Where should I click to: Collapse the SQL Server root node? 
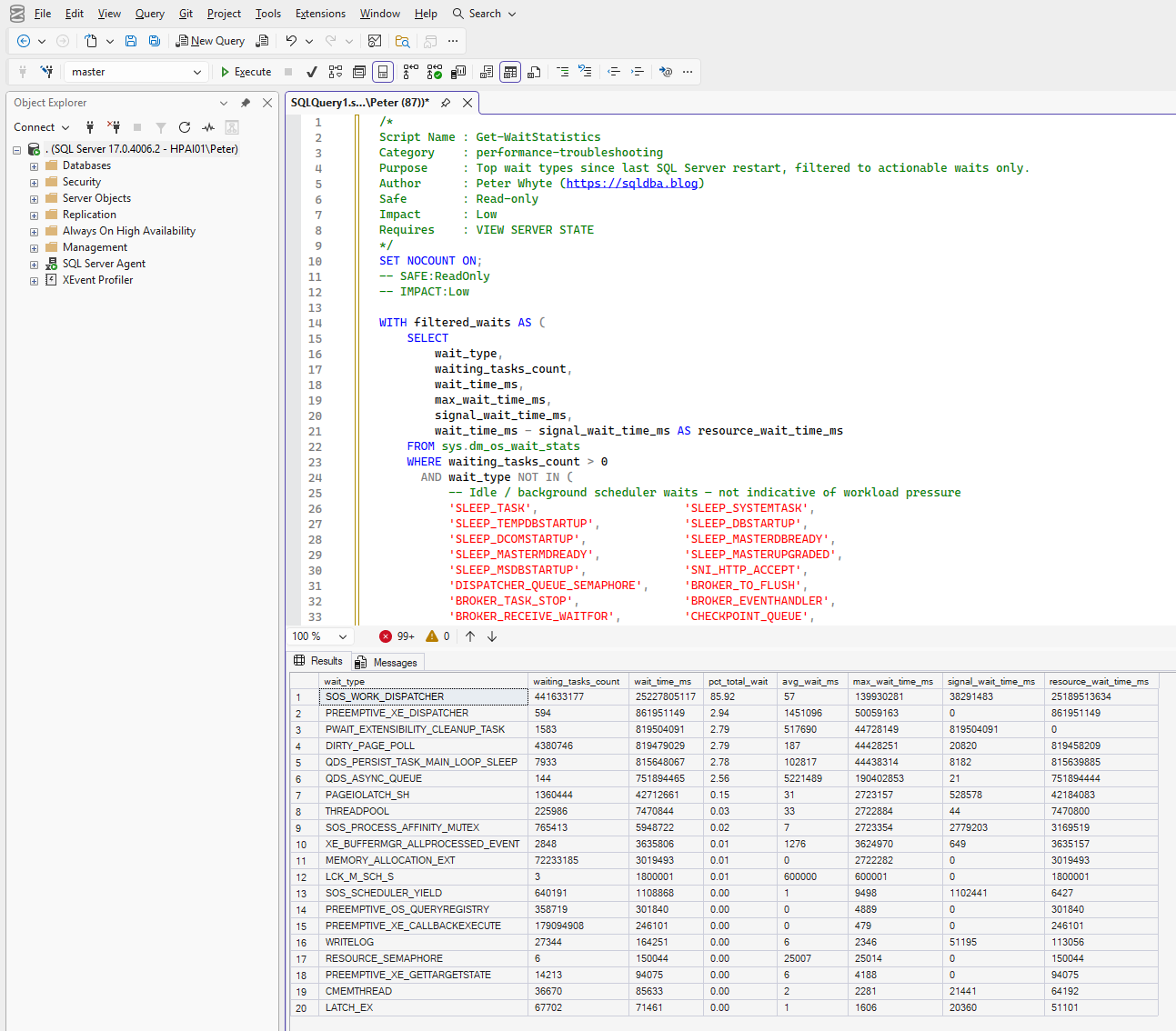click(16, 150)
